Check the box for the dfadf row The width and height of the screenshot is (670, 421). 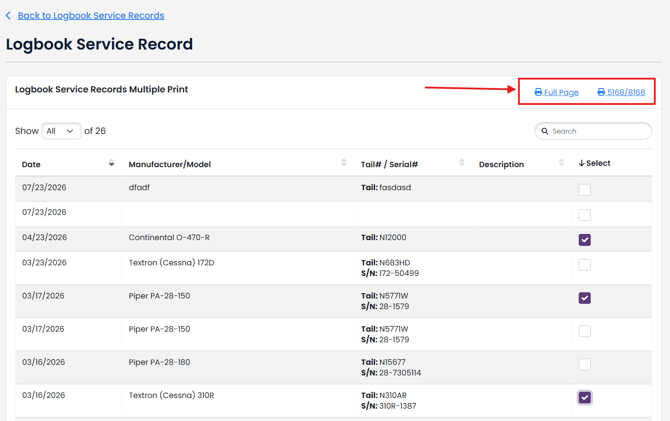(585, 189)
